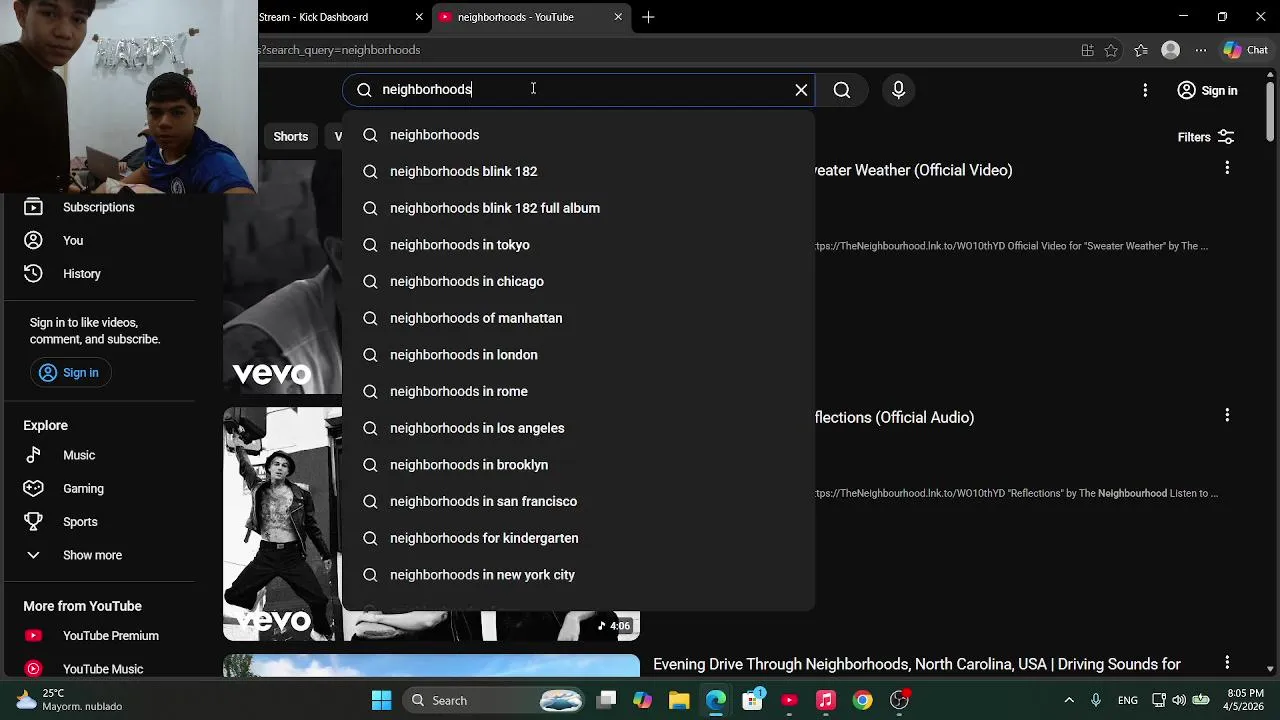Choose suggestion 'neighborhoods in chicago'
This screenshot has height=720, width=1280.
click(578, 282)
